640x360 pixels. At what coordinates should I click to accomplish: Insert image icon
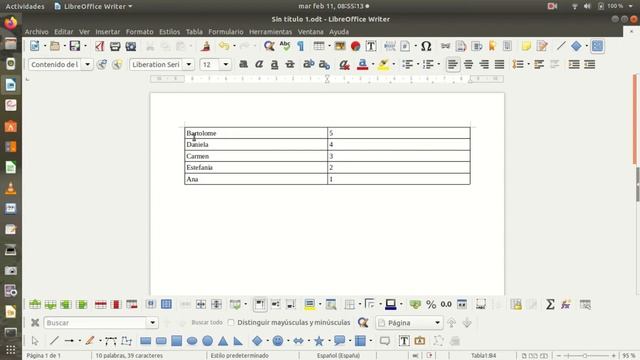340,46
